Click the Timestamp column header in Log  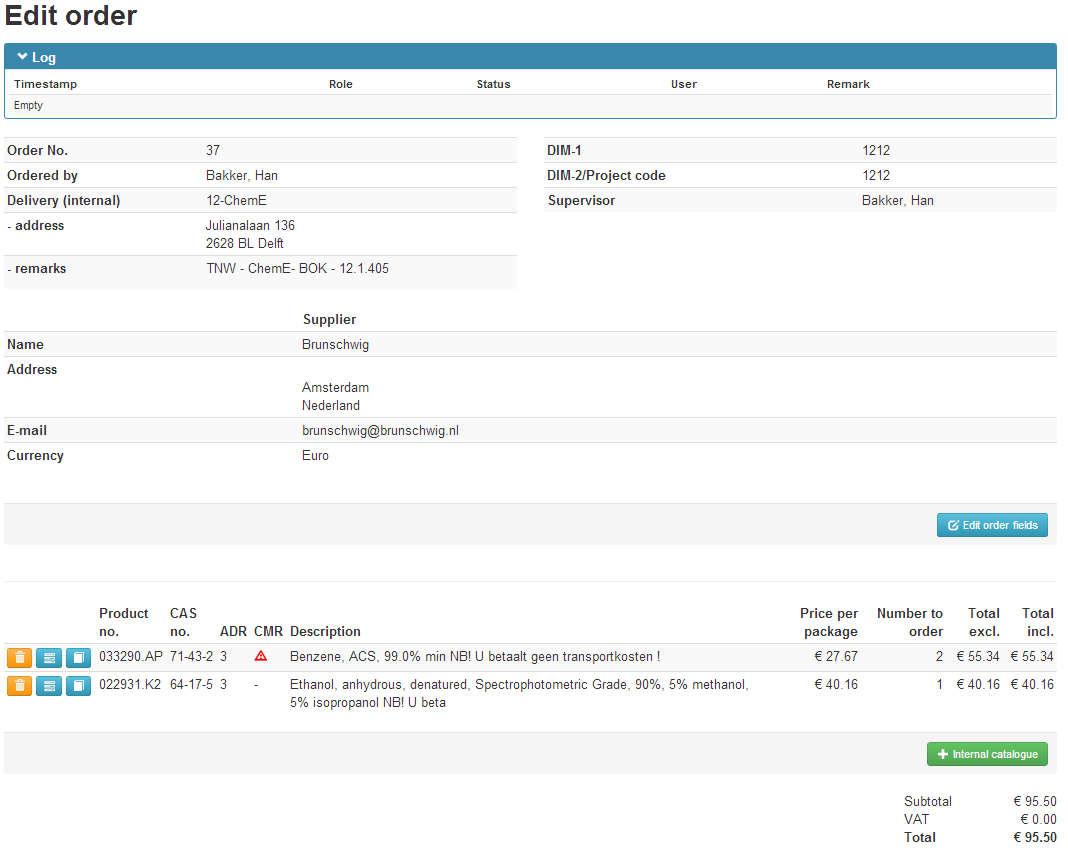46,84
